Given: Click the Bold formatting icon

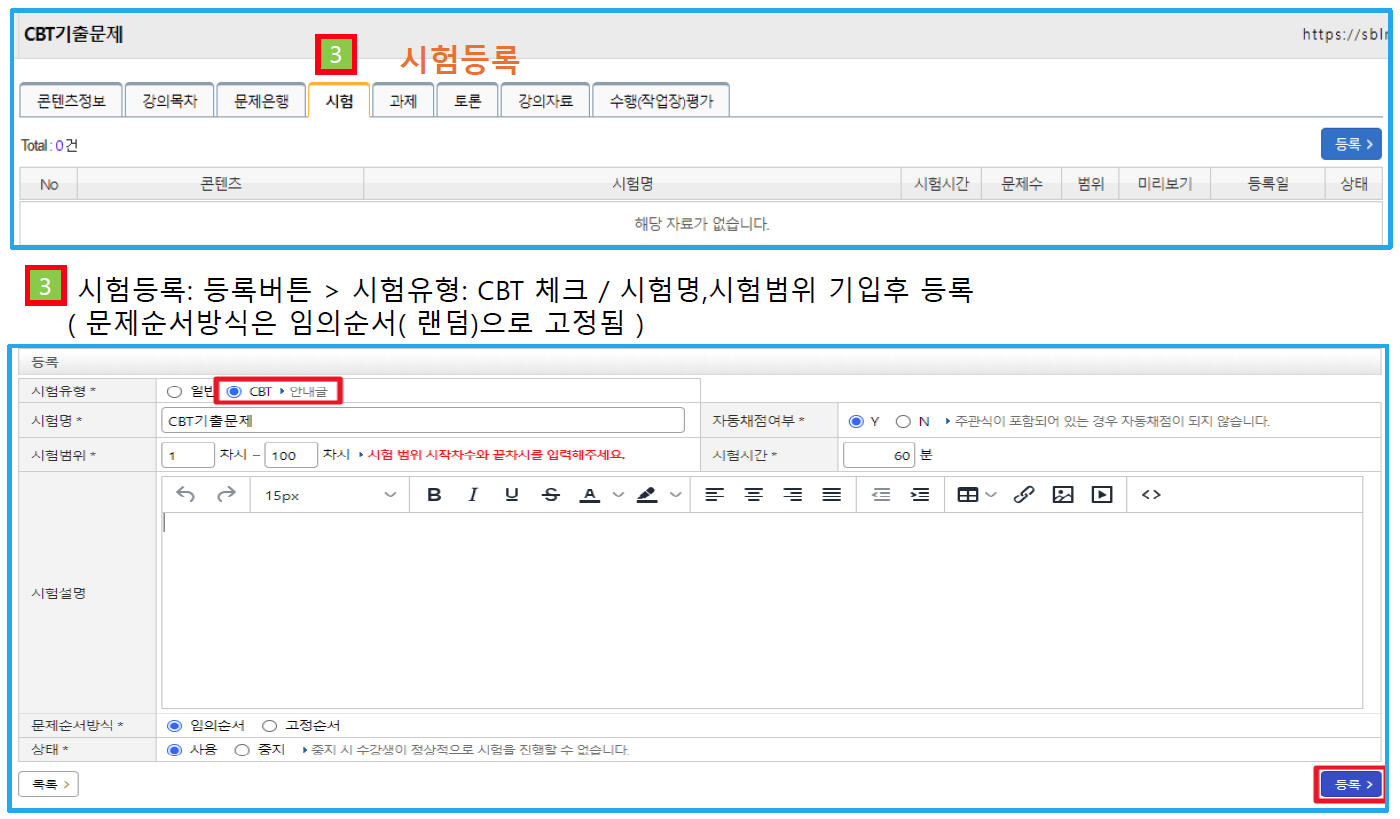Looking at the screenshot, I should click(434, 495).
